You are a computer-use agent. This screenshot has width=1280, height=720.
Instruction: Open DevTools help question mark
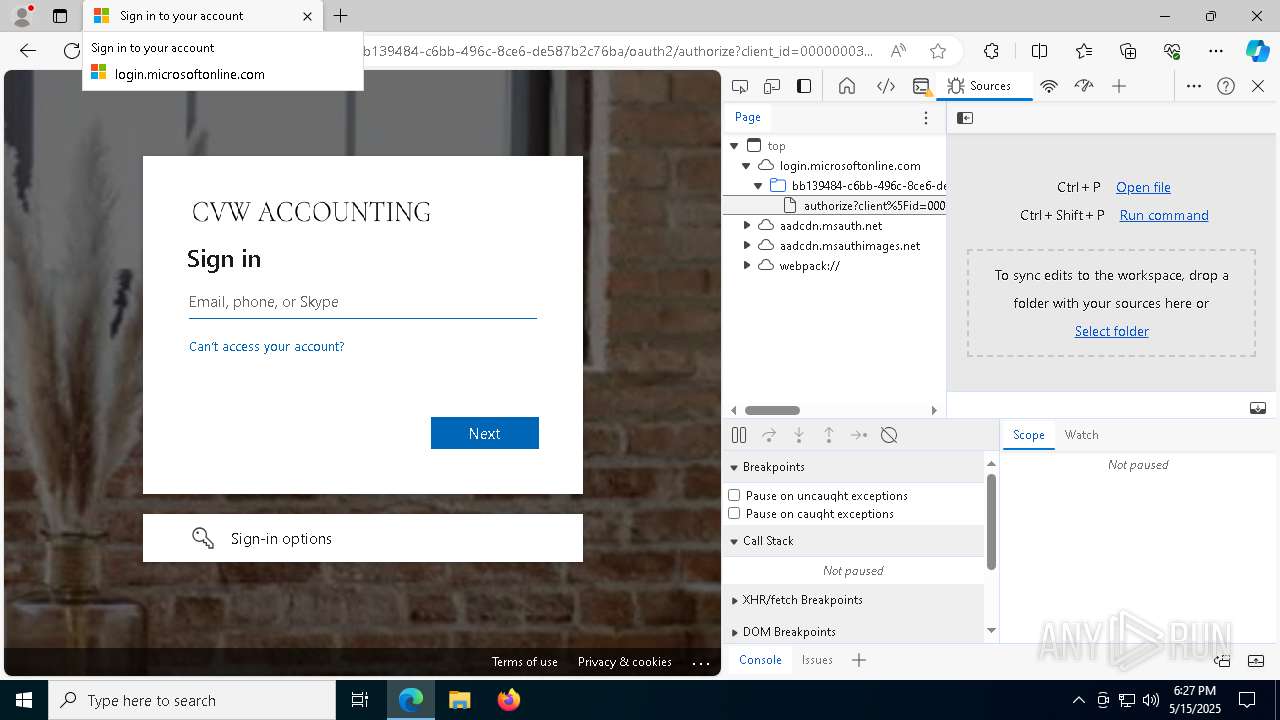tap(1226, 86)
